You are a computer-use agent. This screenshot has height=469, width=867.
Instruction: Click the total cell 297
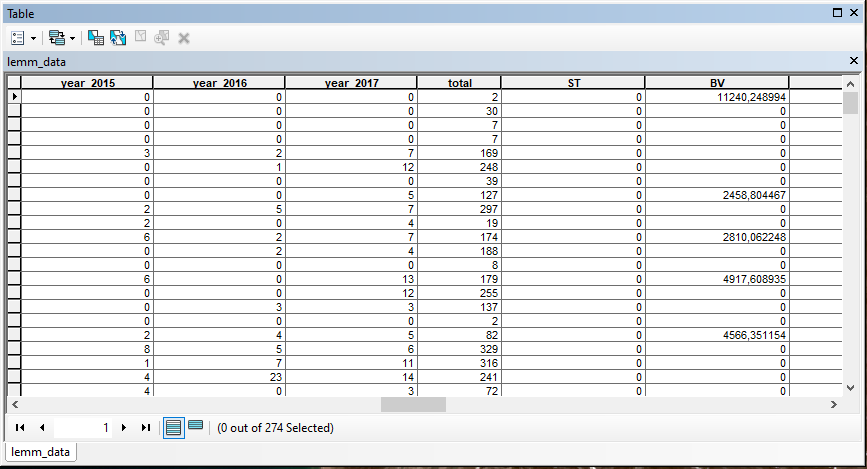pyautogui.click(x=459, y=209)
